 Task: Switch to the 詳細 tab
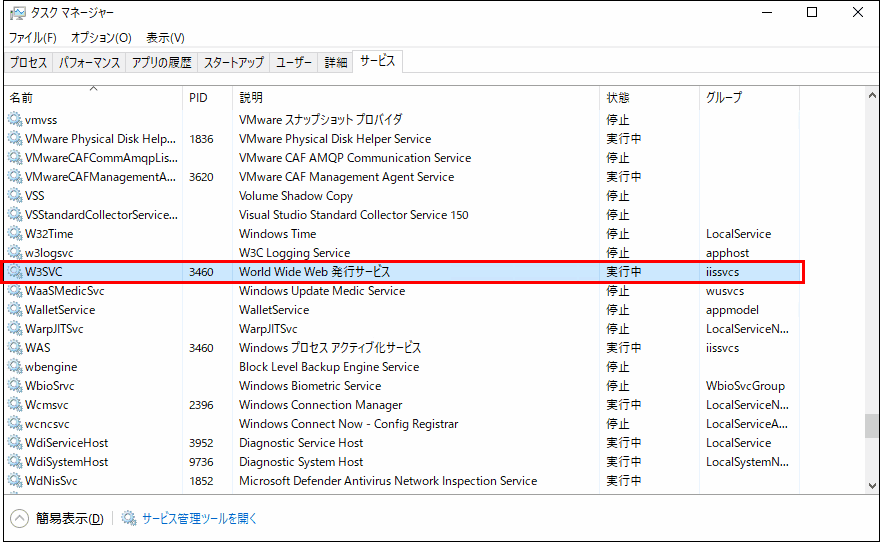point(336,62)
